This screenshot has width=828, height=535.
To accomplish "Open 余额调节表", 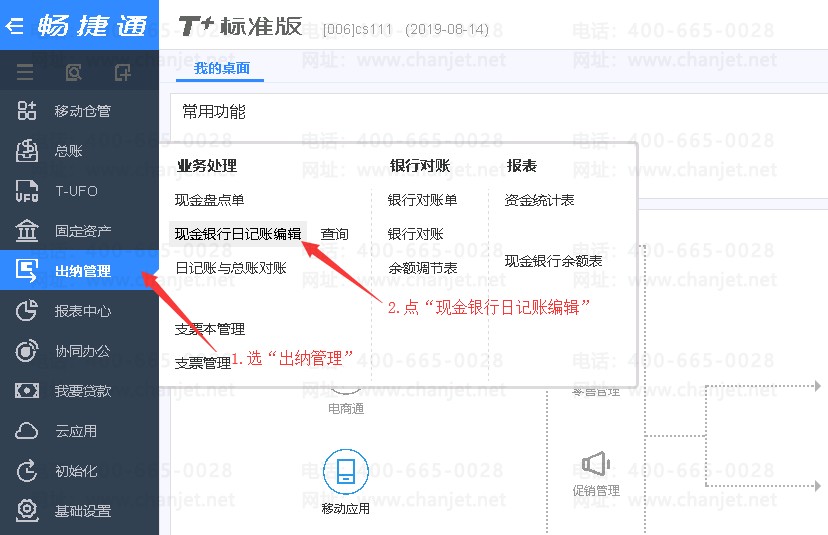I will (x=422, y=268).
